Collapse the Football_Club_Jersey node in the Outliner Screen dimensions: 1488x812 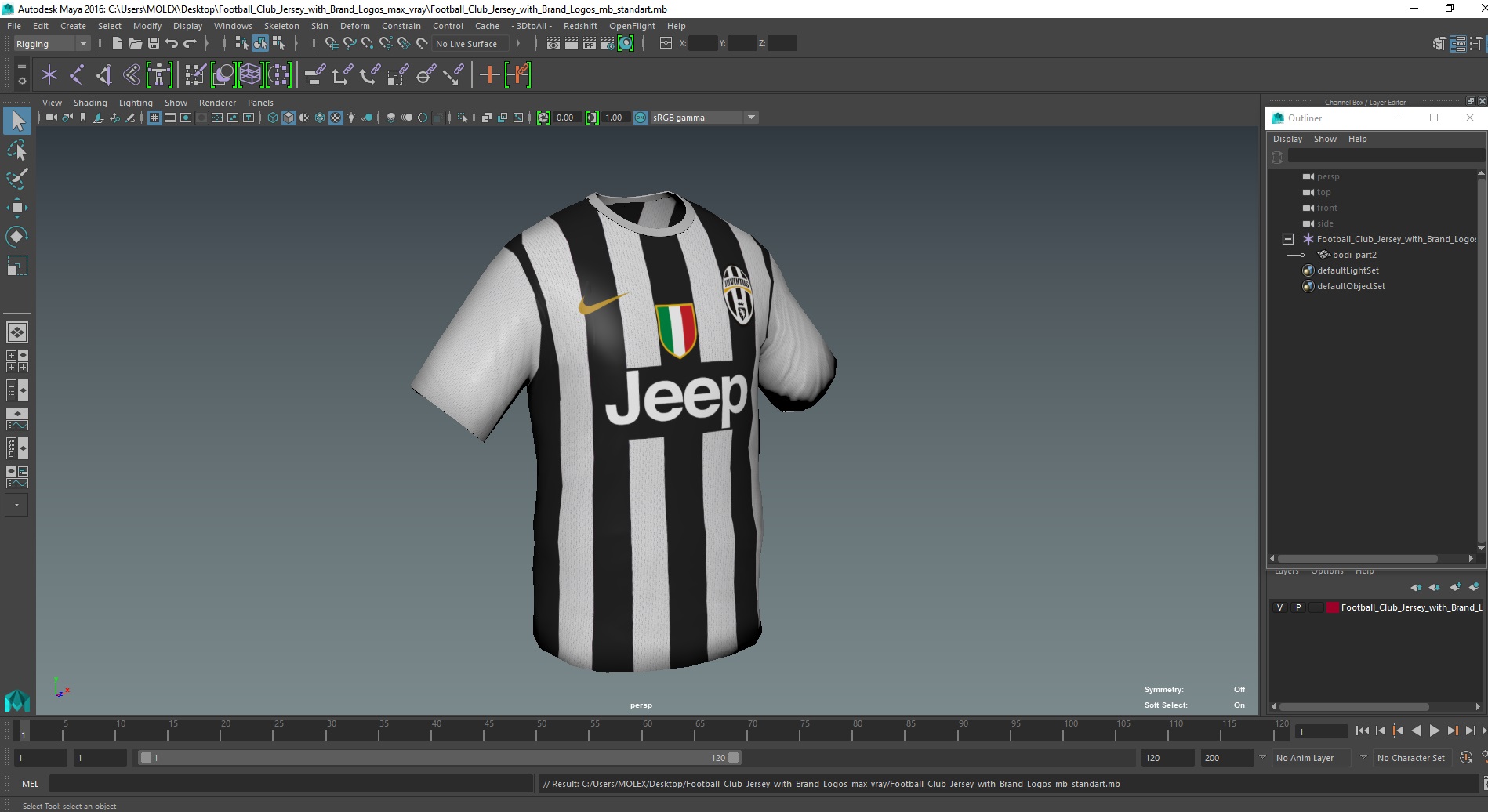click(1288, 239)
